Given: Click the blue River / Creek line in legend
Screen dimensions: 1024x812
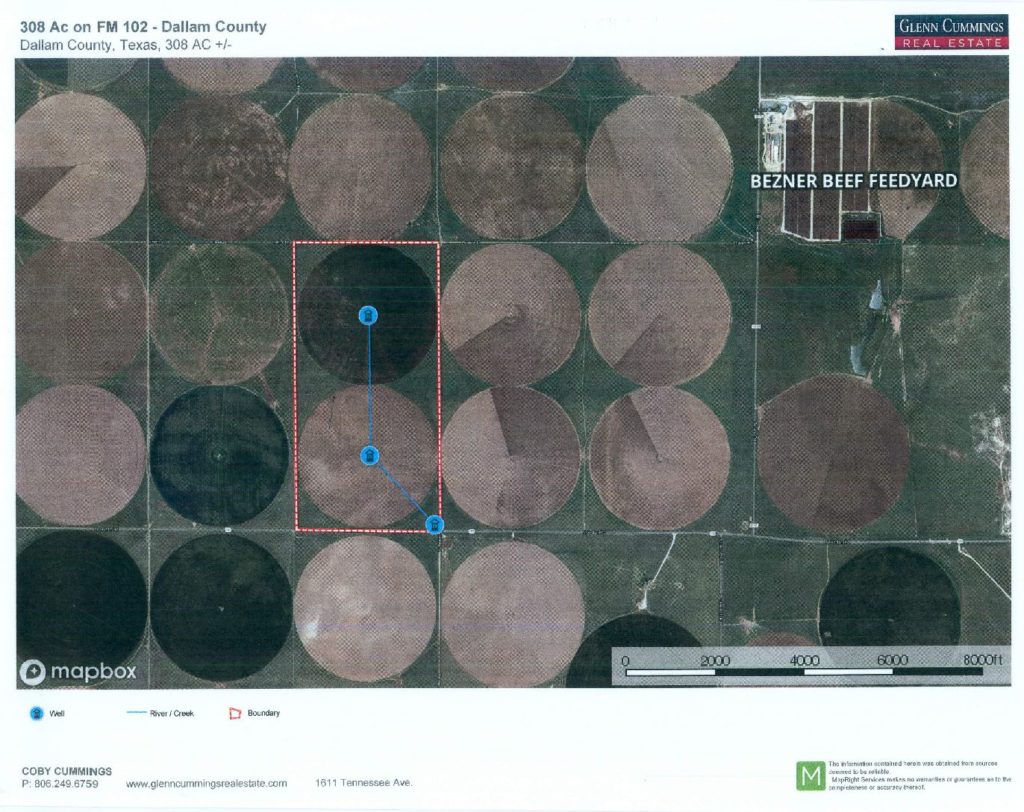Looking at the screenshot, I should (x=136, y=713).
